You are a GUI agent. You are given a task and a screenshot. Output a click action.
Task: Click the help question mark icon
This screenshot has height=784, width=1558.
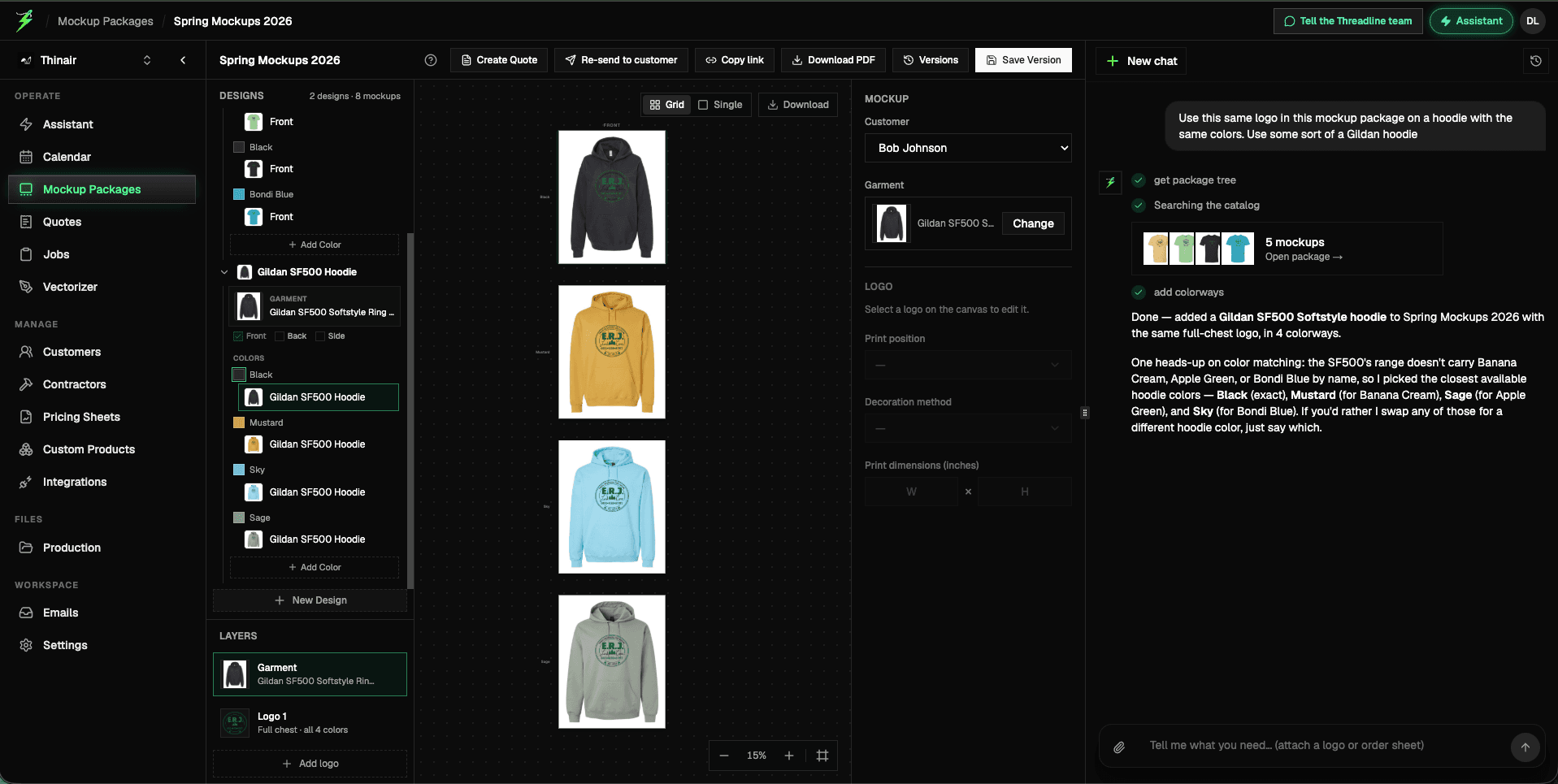click(x=431, y=60)
